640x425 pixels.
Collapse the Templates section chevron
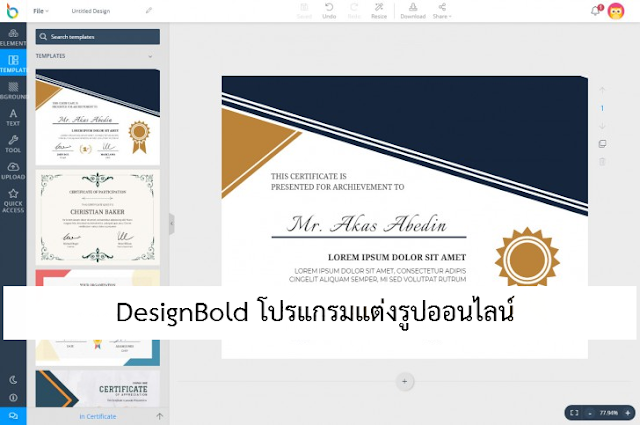tap(150, 56)
